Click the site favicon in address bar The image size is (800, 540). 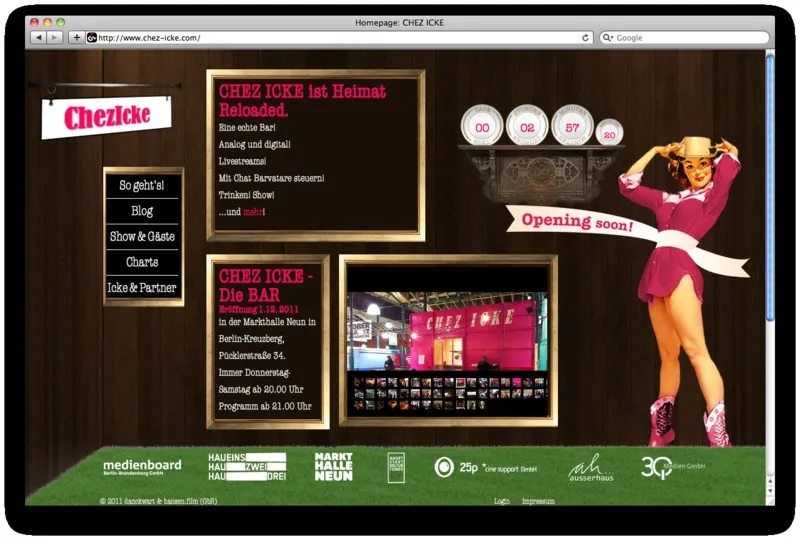click(x=92, y=37)
